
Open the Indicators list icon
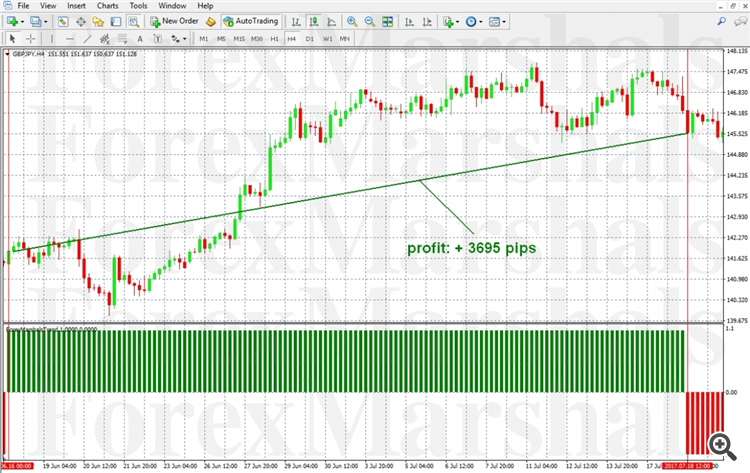448,22
